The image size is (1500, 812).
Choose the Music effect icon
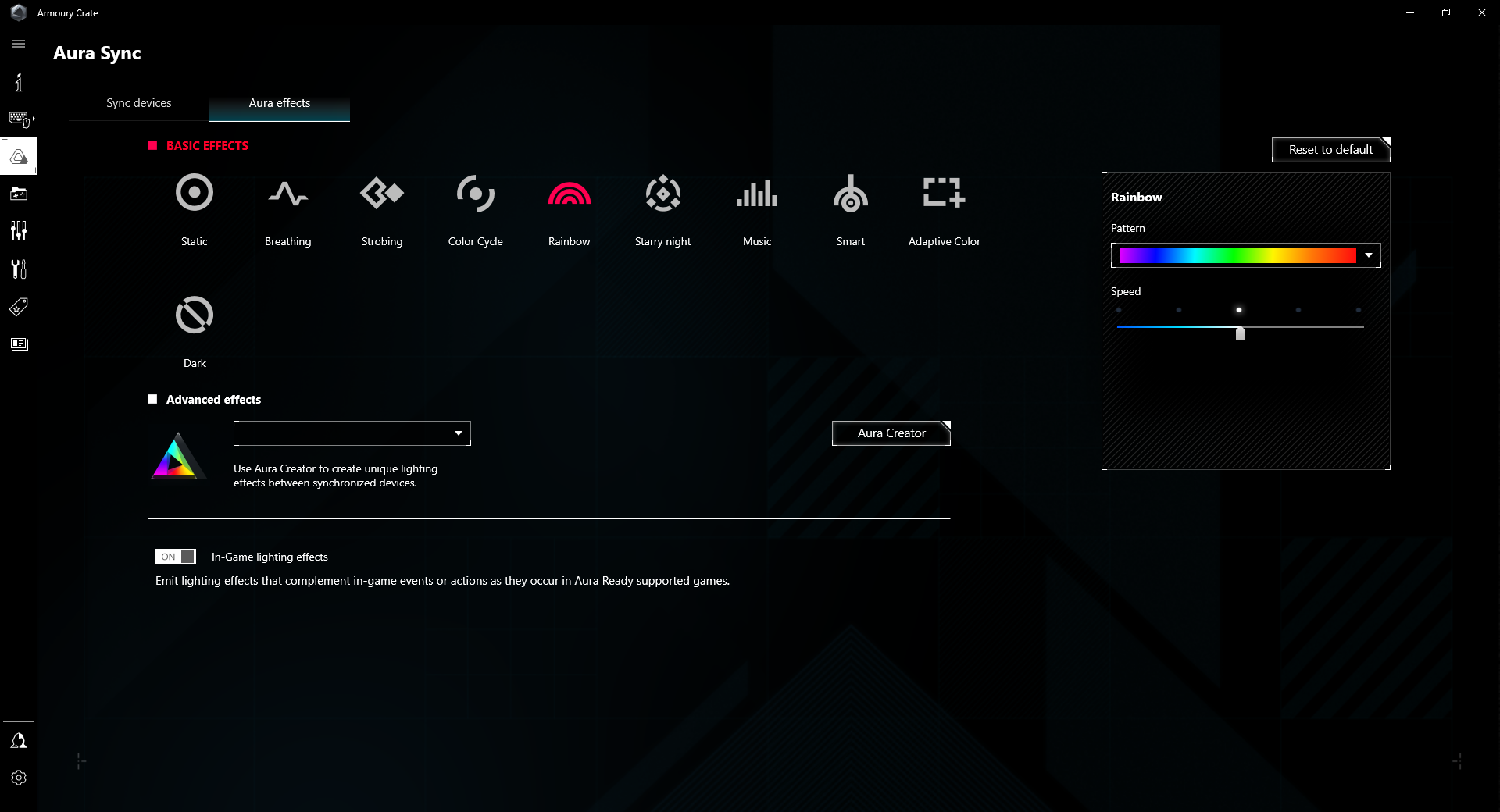click(757, 194)
